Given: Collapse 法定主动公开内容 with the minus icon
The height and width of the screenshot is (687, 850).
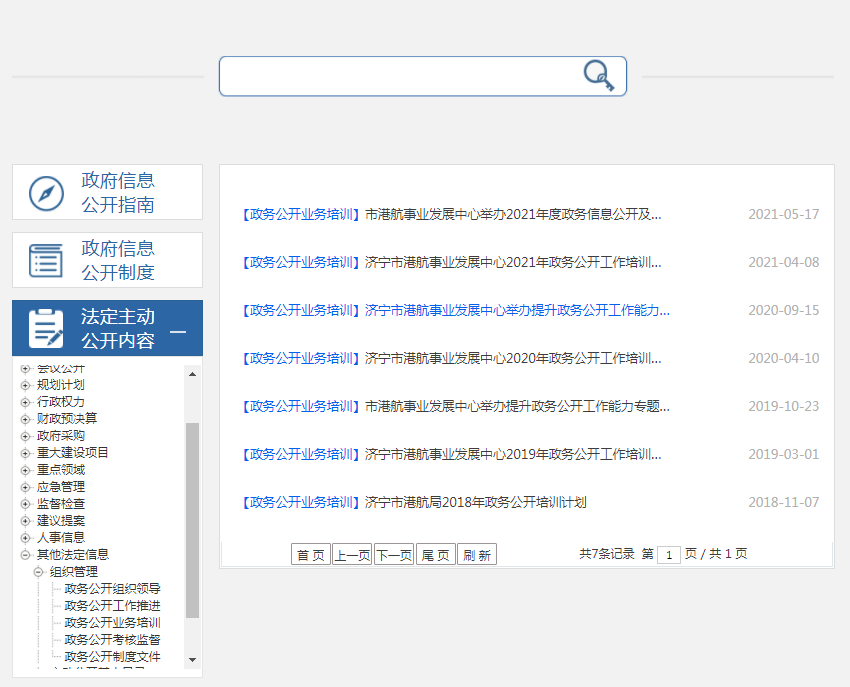Looking at the screenshot, I should point(178,332).
